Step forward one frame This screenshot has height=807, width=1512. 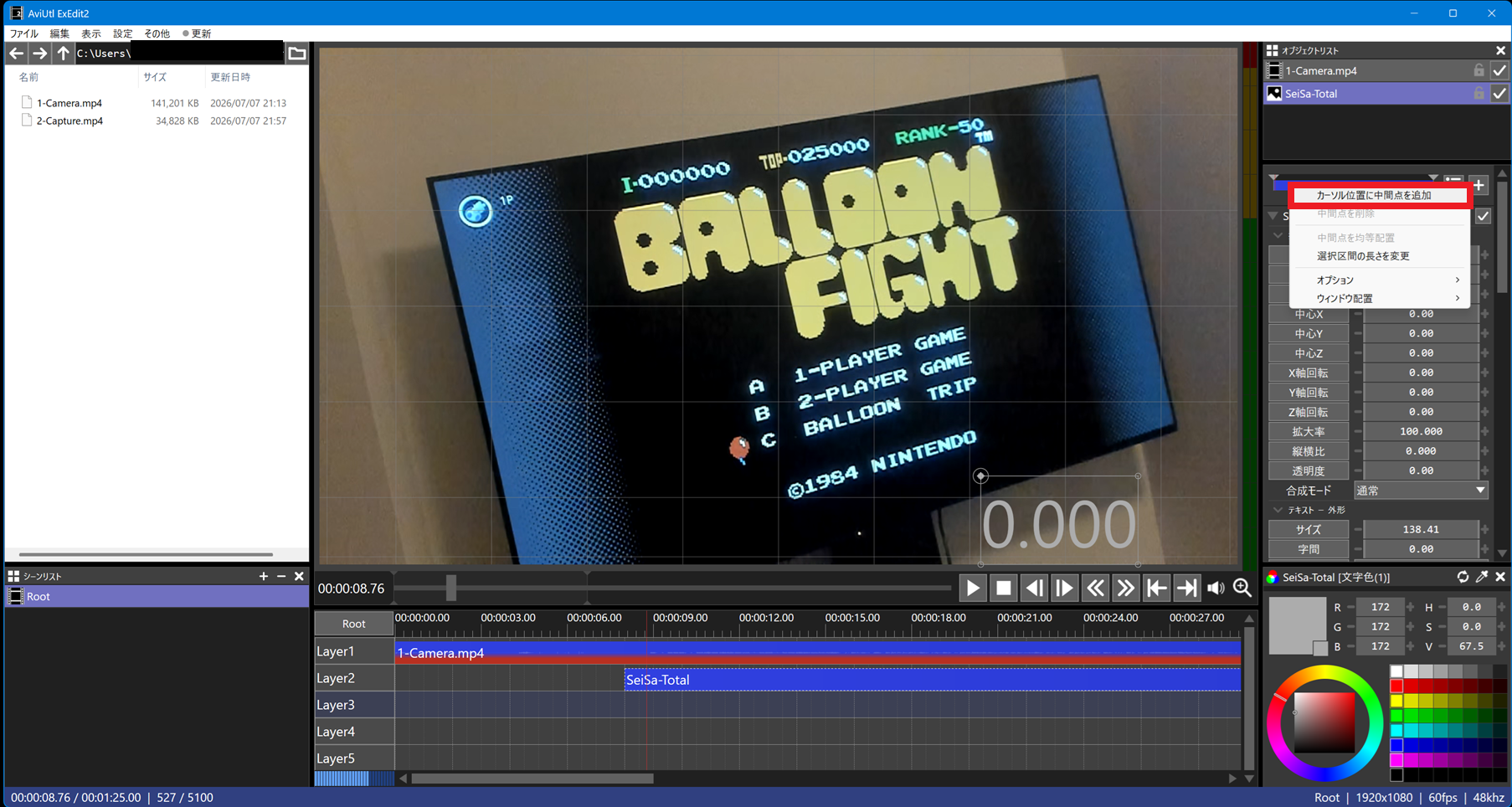[1064, 589]
